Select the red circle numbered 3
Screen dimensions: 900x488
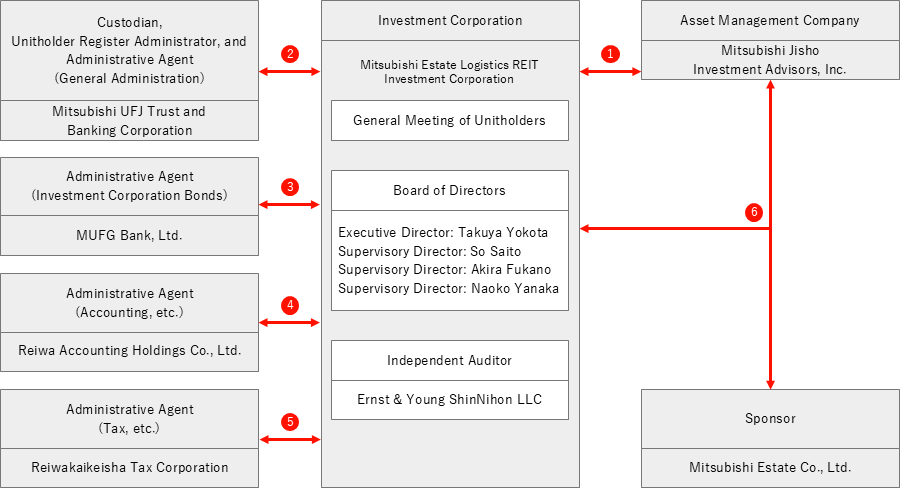[290, 187]
